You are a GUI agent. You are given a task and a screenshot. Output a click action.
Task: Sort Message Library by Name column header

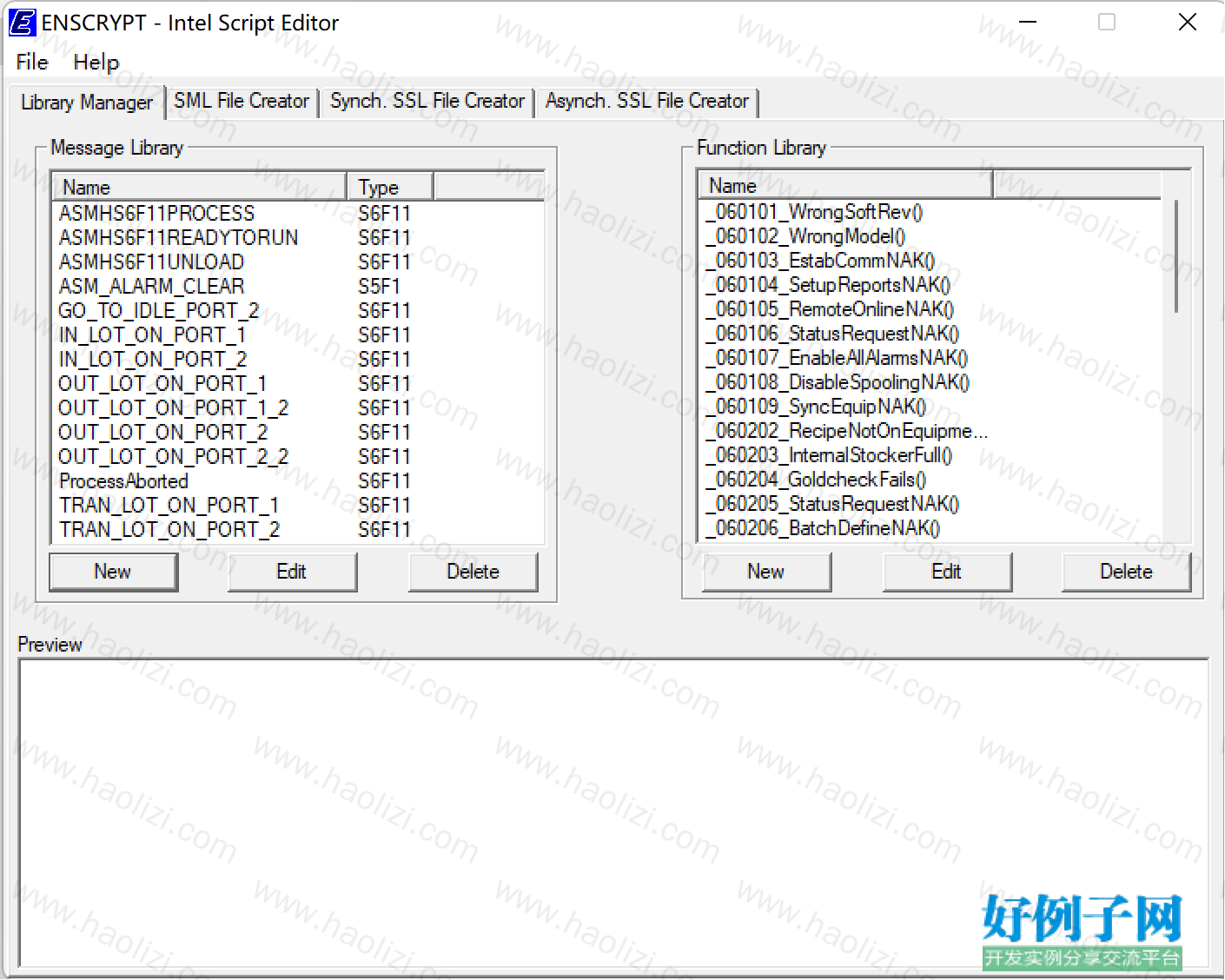pyautogui.click(x=200, y=188)
